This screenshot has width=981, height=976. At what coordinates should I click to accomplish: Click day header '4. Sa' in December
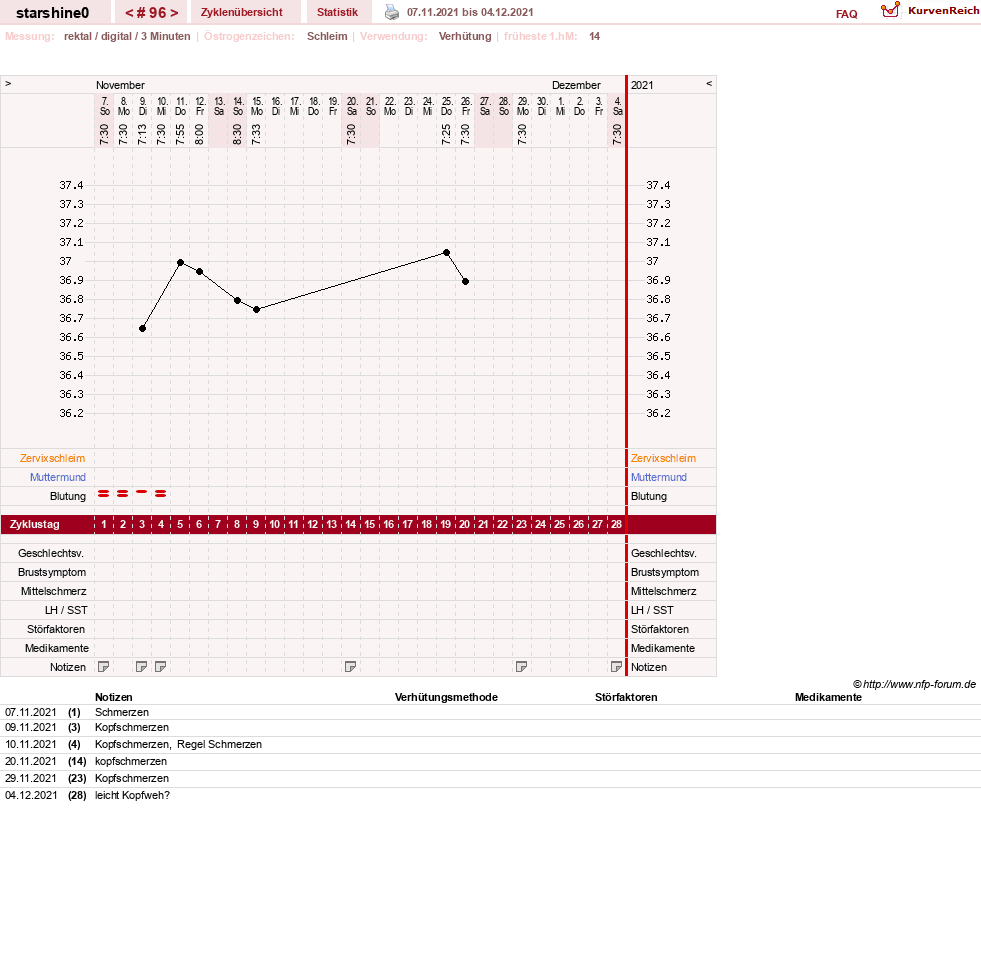tap(618, 106)
